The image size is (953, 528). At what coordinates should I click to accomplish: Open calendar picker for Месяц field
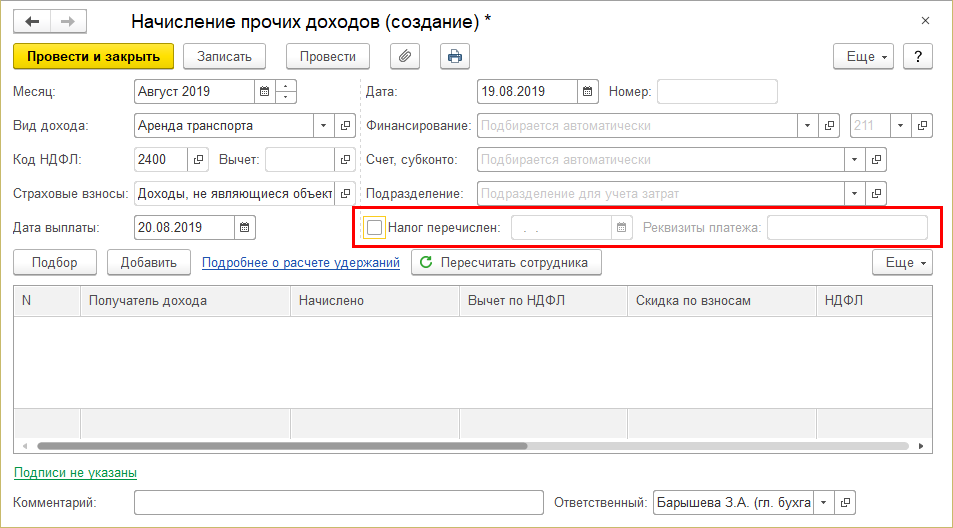pyautogui.click(x=265, y=92)
